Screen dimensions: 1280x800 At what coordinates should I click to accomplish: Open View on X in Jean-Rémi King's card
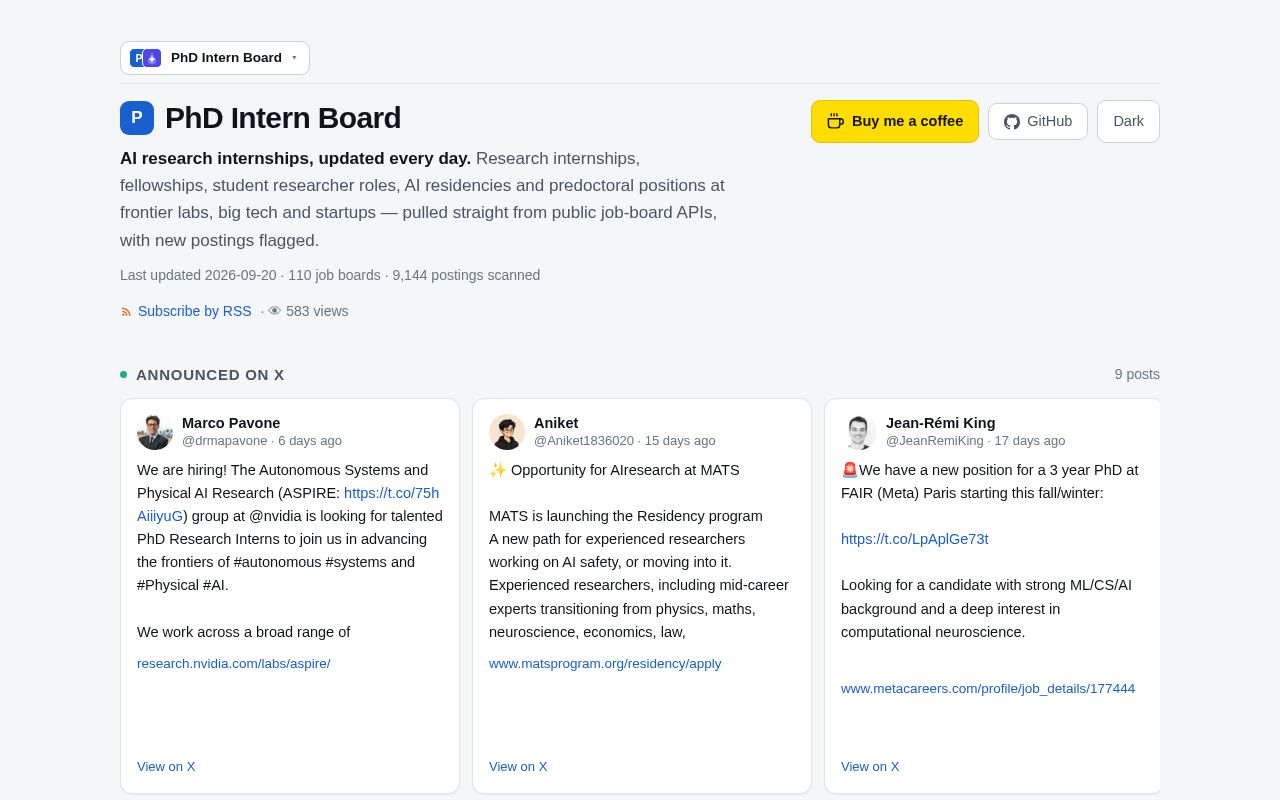point(870,766)
